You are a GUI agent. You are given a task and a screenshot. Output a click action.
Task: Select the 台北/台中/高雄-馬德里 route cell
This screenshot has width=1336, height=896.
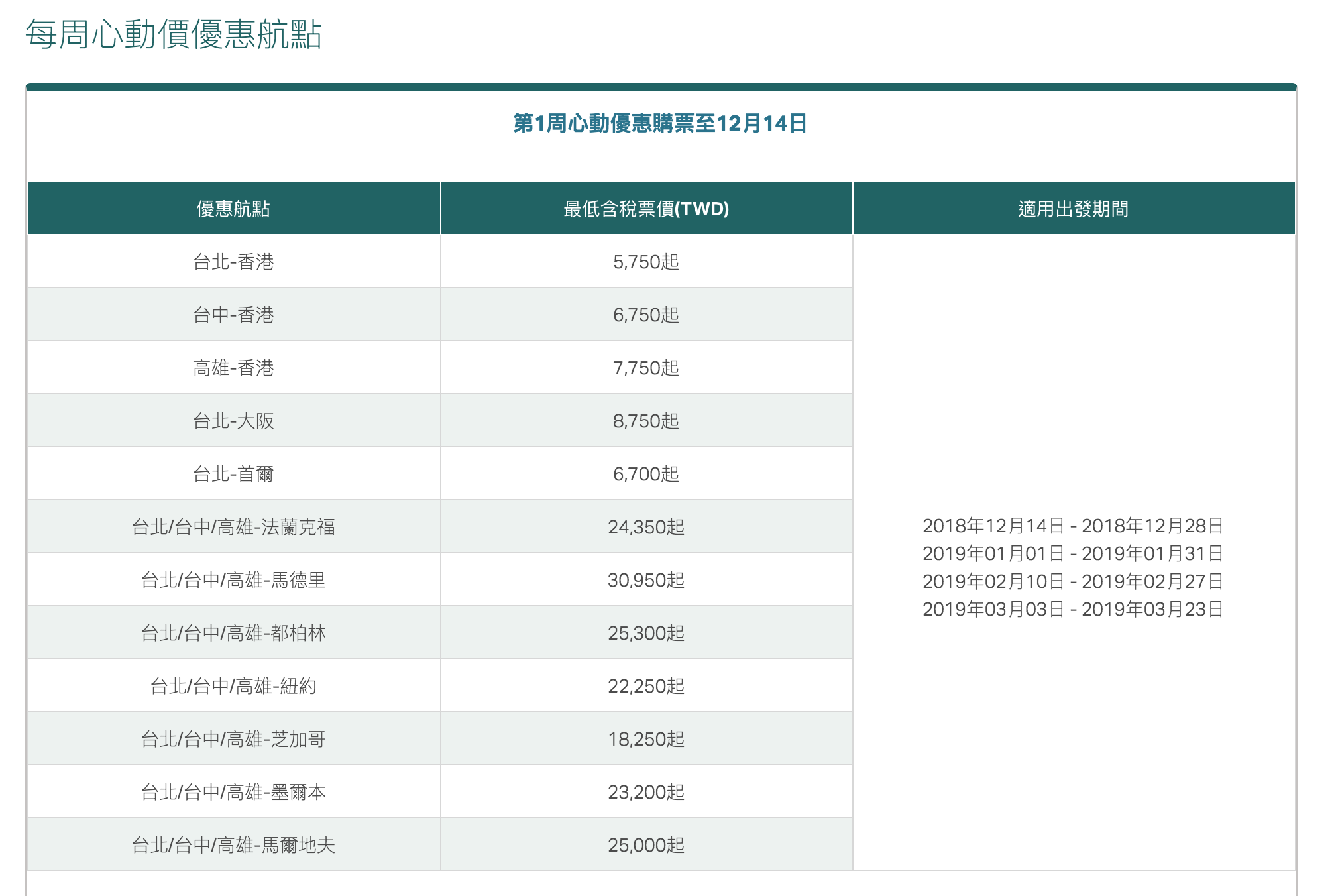click(233, 580)
